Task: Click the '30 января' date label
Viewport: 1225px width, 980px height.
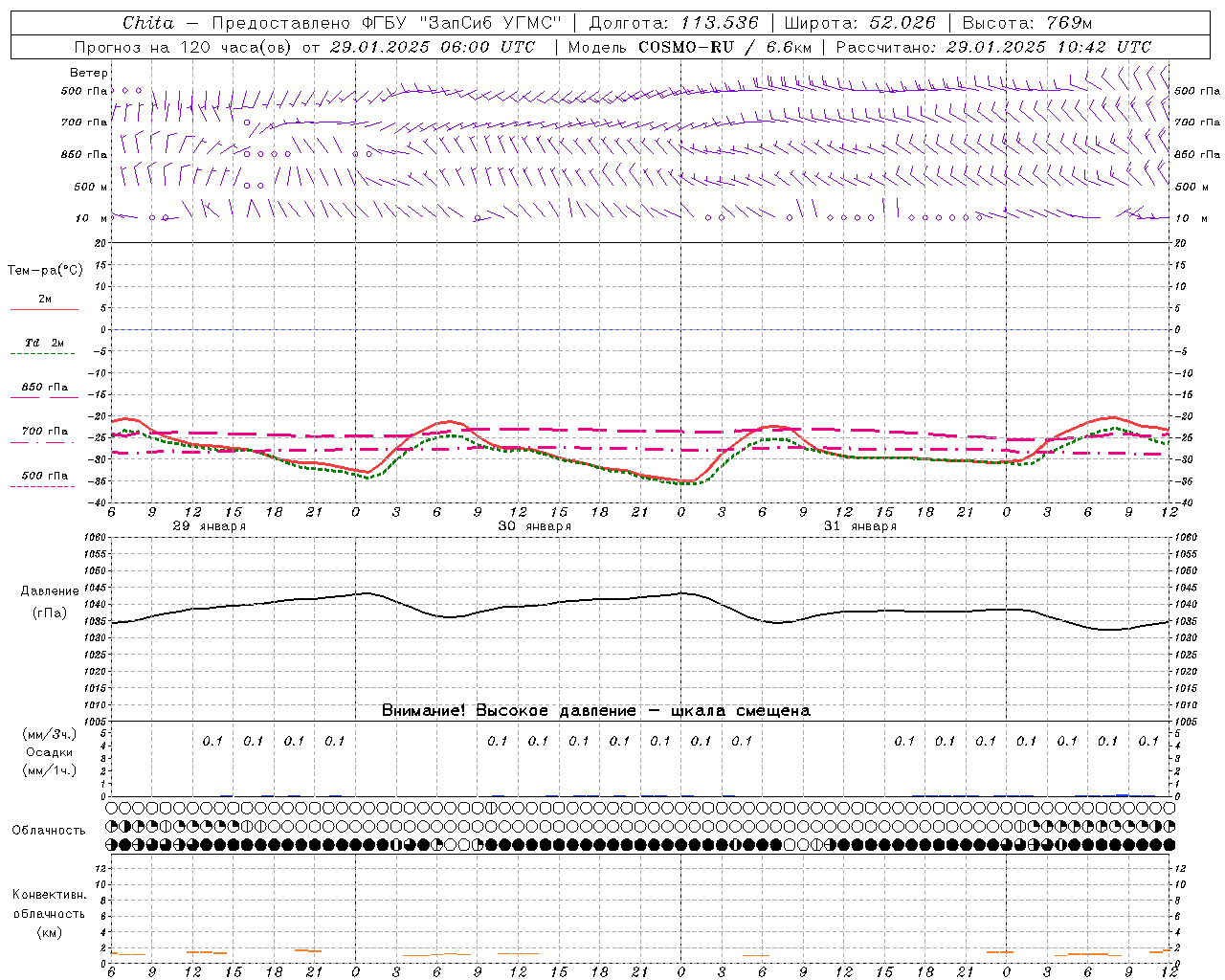Action: pyautogui.click(x=535, y=526)
